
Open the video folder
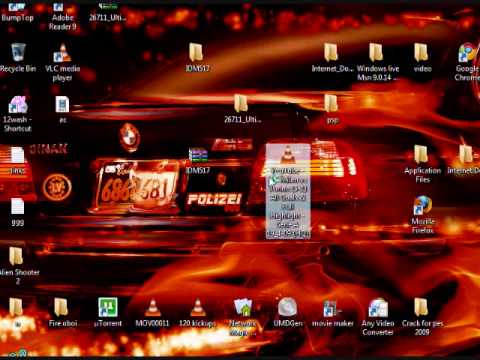[x=422, y=57]
